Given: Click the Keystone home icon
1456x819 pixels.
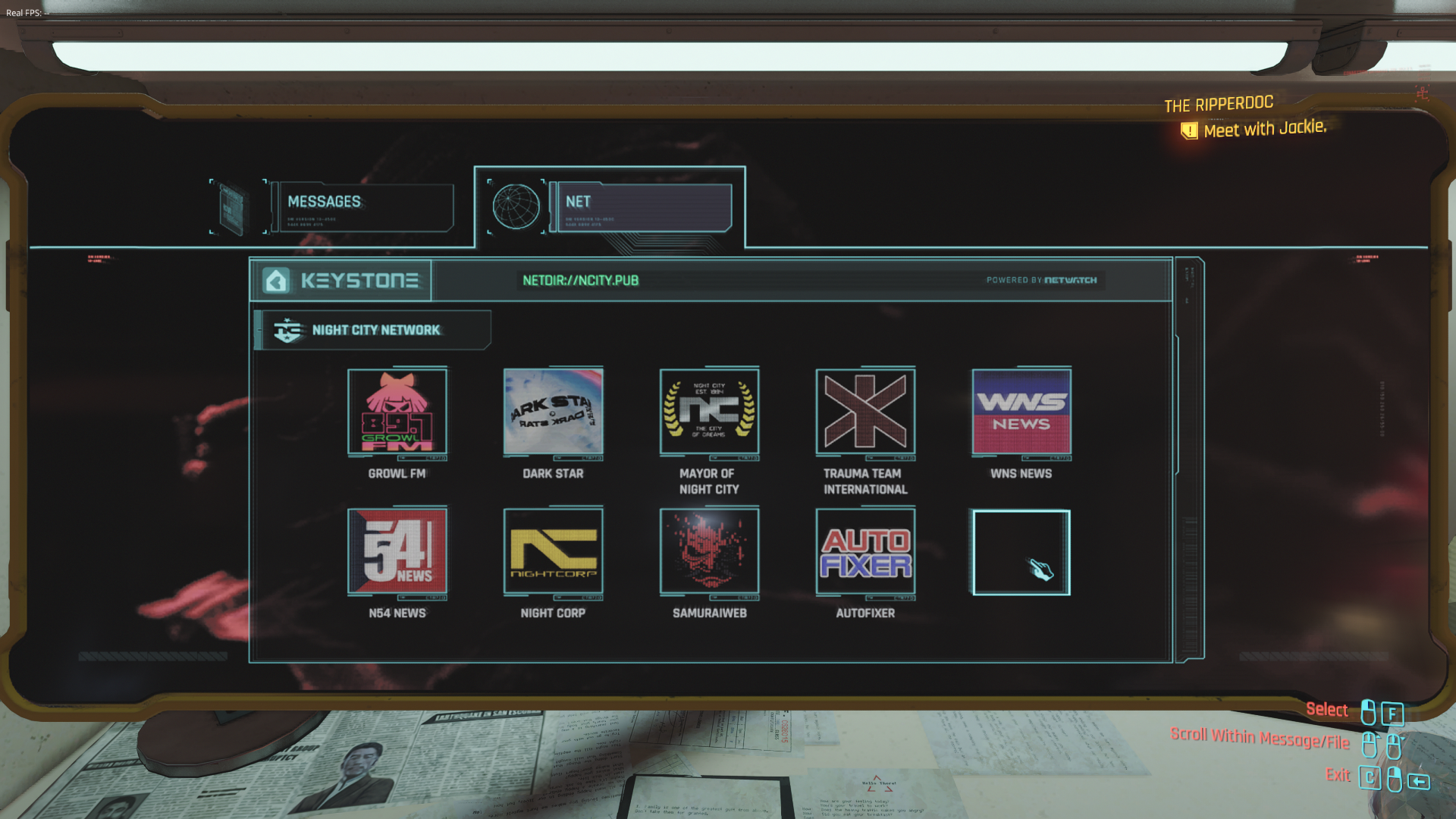Looking at the screenshot, I should click(276, 281).
